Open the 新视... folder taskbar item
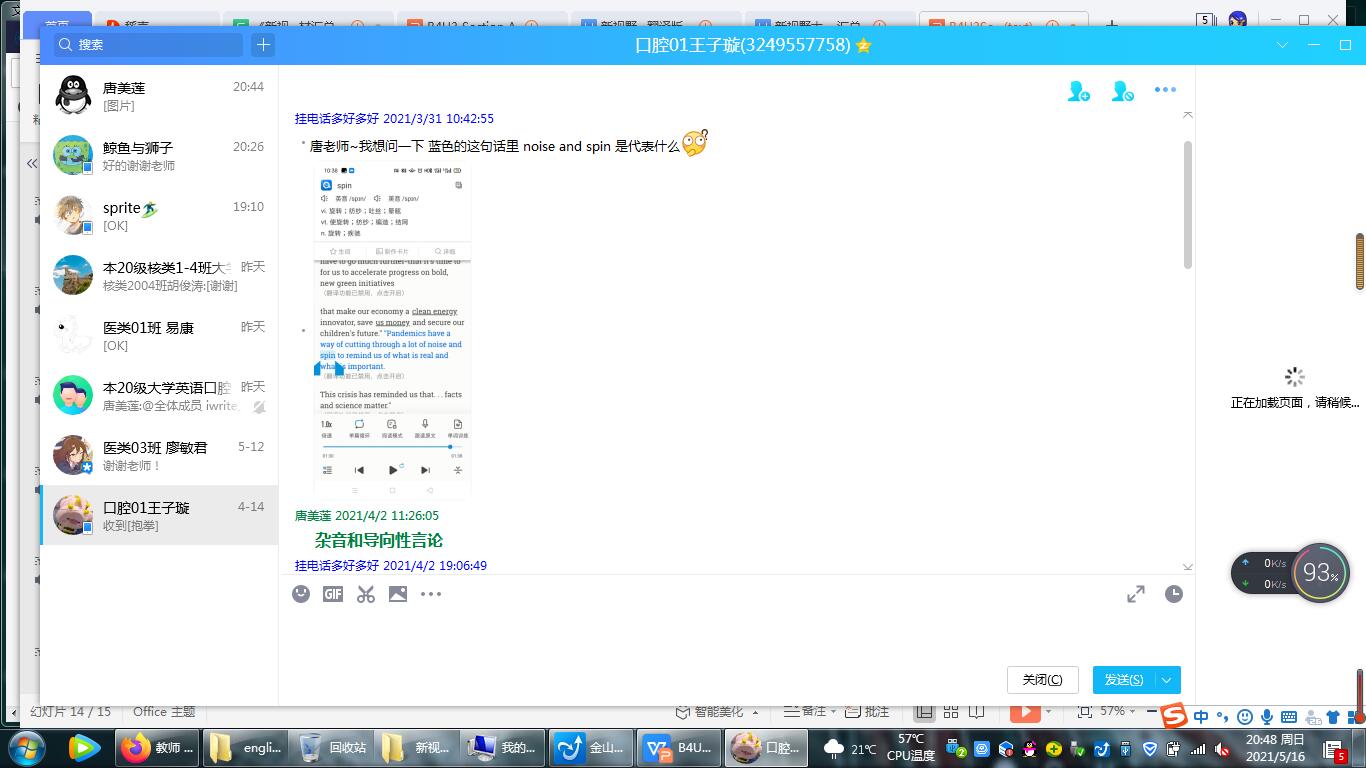Screen dimensions: 1366x768 [419, 748]
